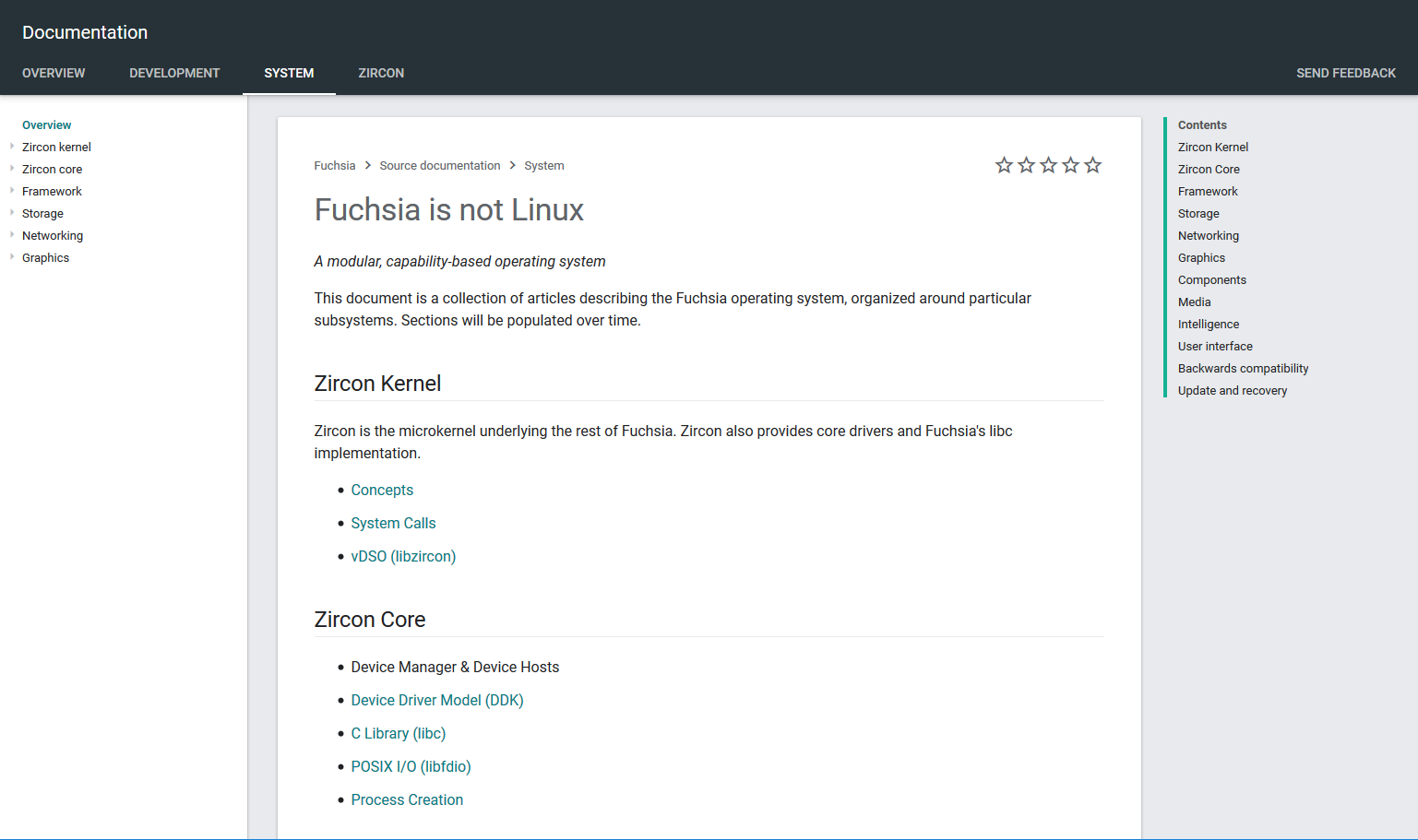Jump to Storage in Contents
This screenshot has height=840, width=1418.
(1198, 214)
